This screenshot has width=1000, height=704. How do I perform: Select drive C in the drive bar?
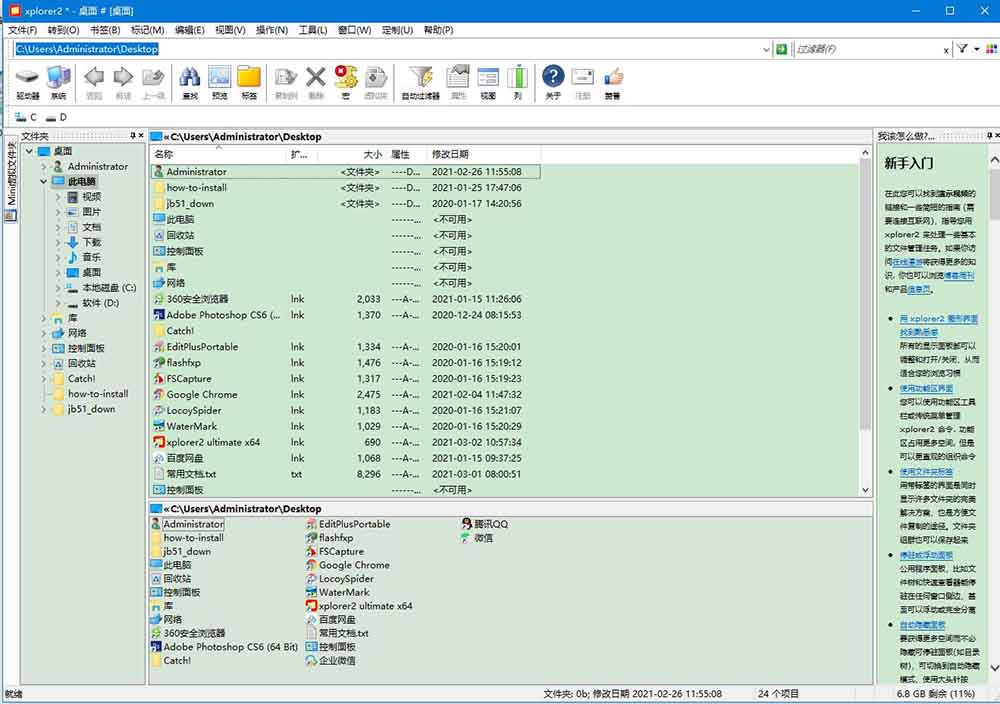(26, 117)
